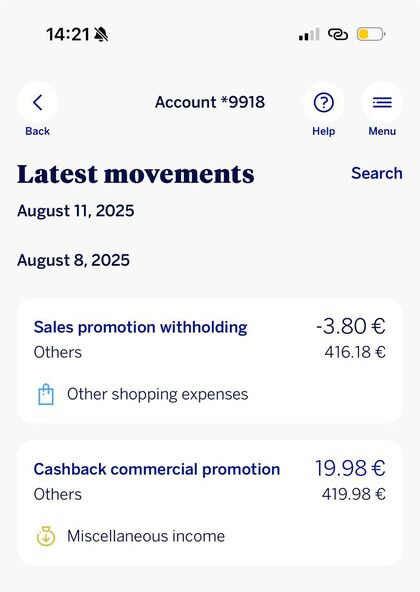The height and width of the screenshot is (592, 420).
Task: Tap the -3.80 € amount
Action: pos(351,326)
